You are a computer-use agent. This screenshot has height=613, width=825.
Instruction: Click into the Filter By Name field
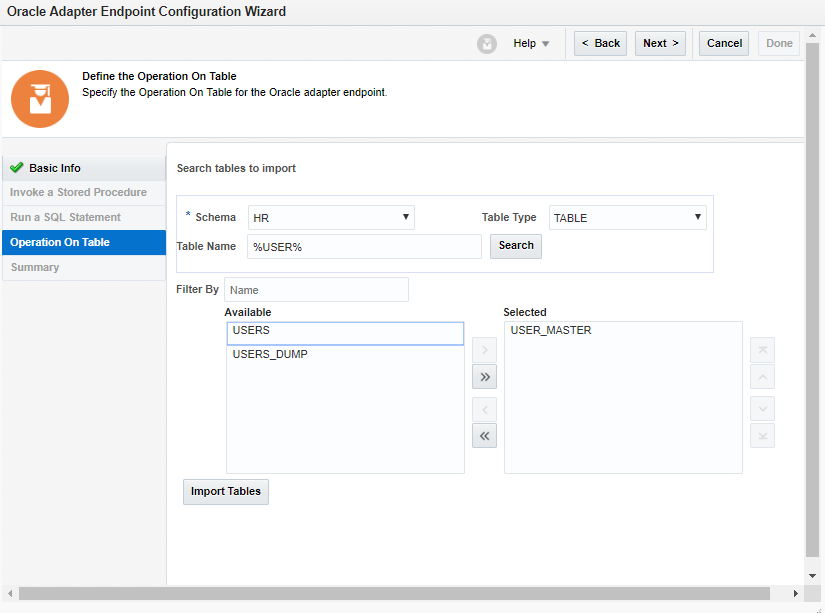[316, 290]
